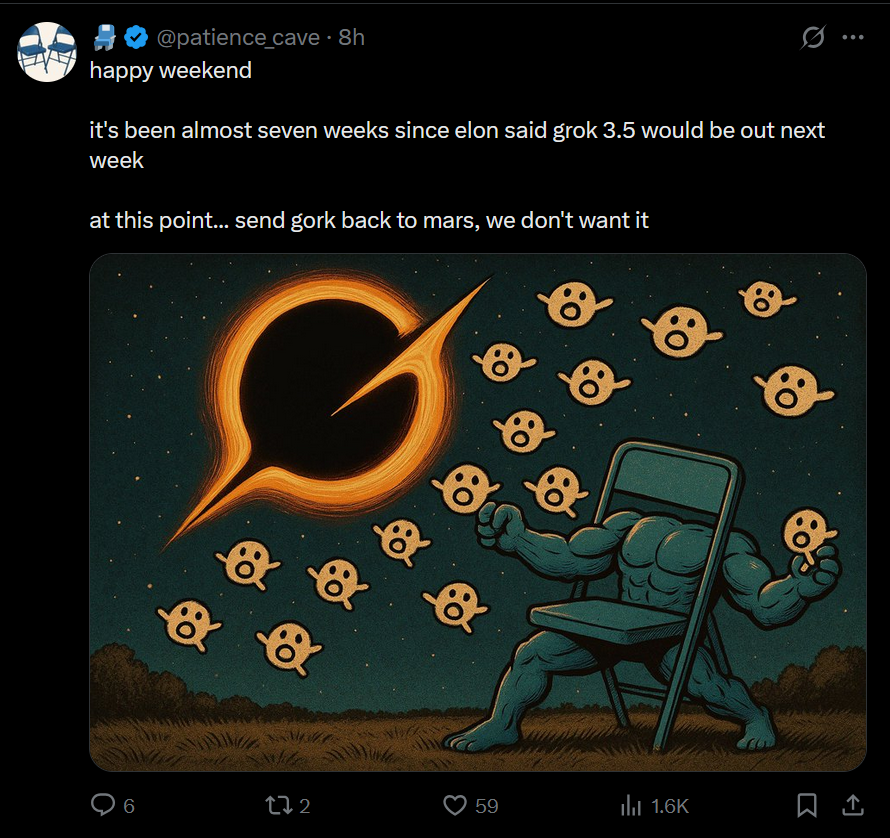The image size is (890, 838).
Task: Open the post via 8h timestamp
Action: click(x=351, y=38)
